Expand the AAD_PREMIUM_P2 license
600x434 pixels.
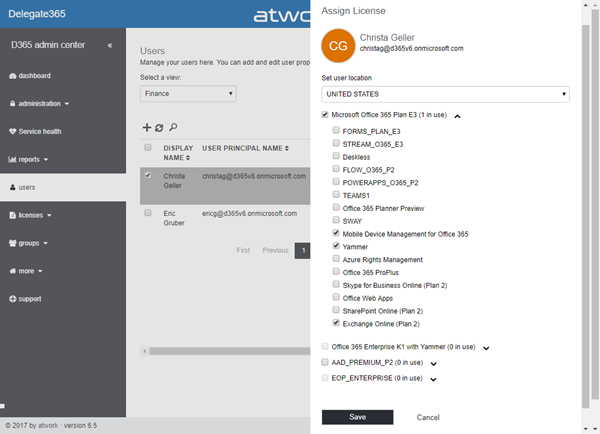coord(434,364)
